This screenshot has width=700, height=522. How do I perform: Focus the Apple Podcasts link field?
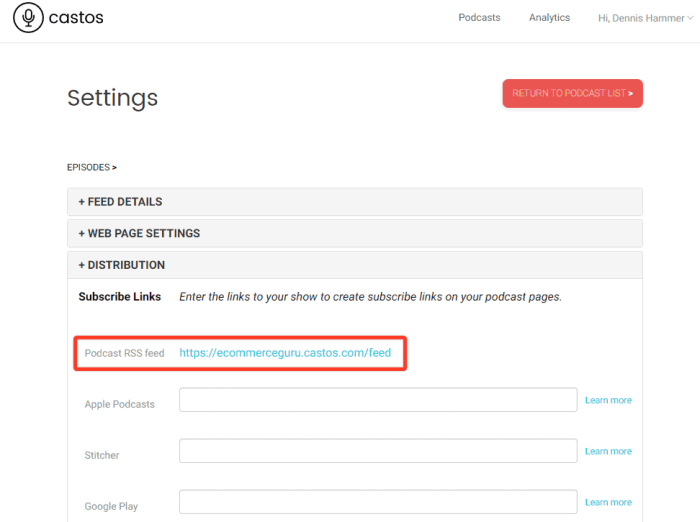click(x=378, y=400)
